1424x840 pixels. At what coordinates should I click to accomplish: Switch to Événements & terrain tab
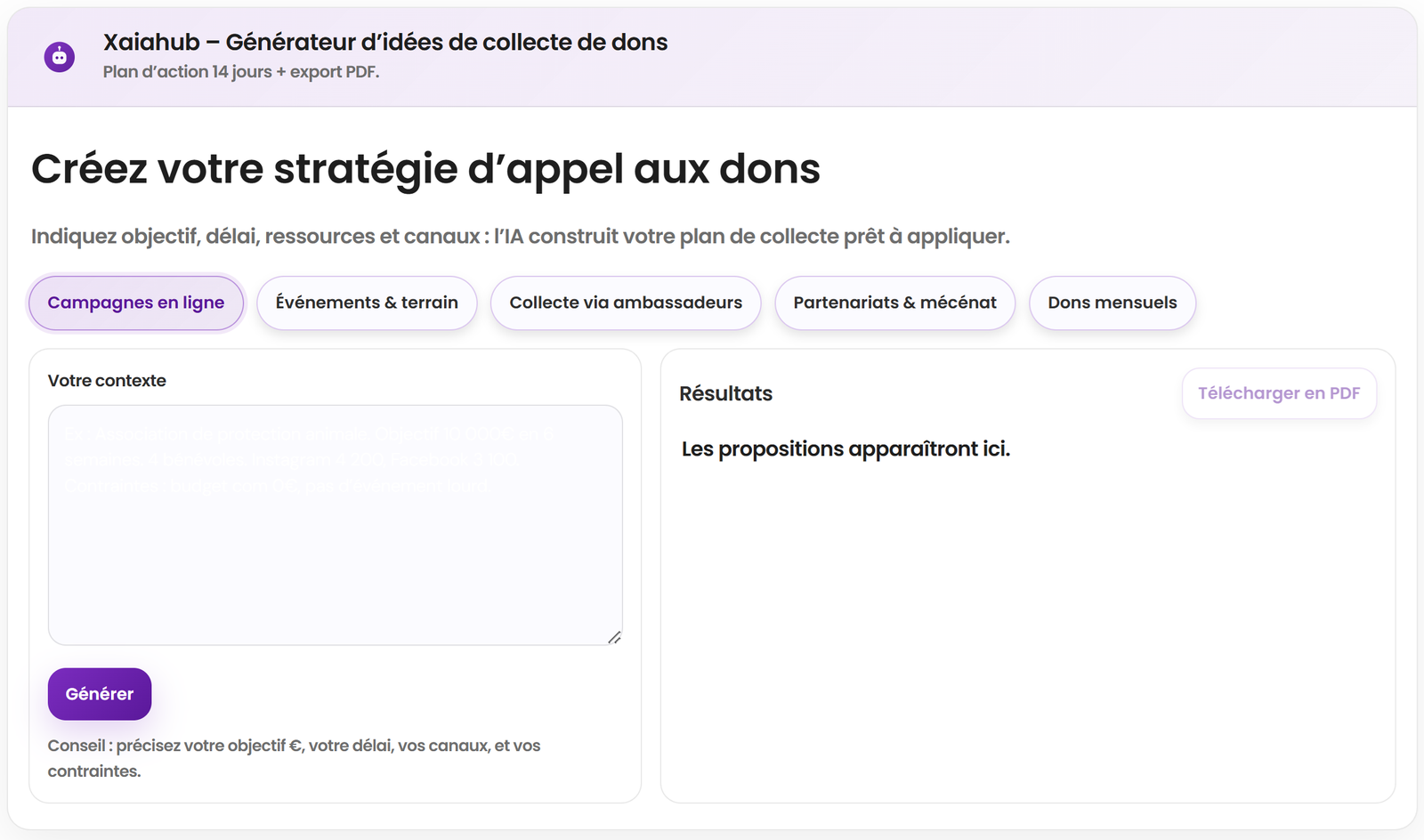(367, 303)
